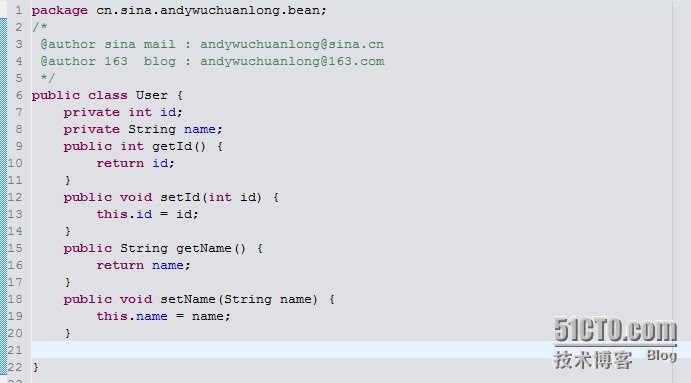Image resolution: width=691 pixels, height=383 pixels.
Task: Click the closing brace on line 11
Action: [67, 180]
